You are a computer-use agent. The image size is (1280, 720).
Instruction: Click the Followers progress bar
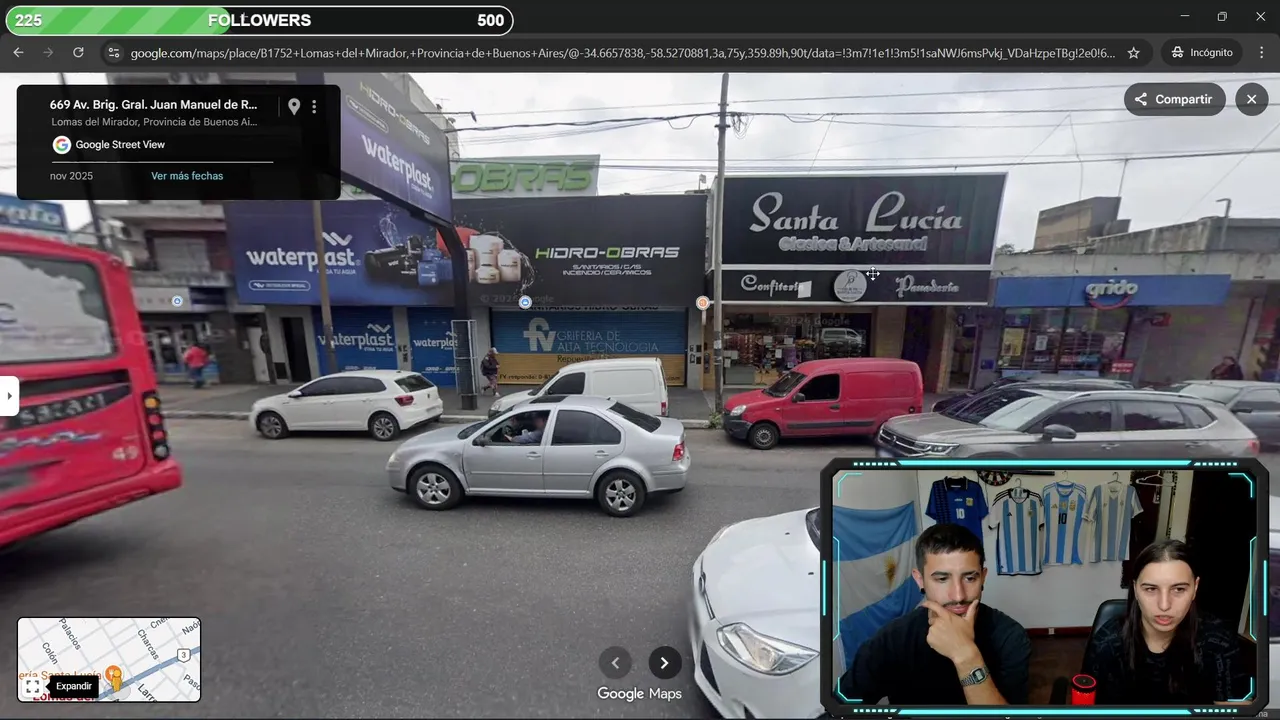(x=259, y=20)
